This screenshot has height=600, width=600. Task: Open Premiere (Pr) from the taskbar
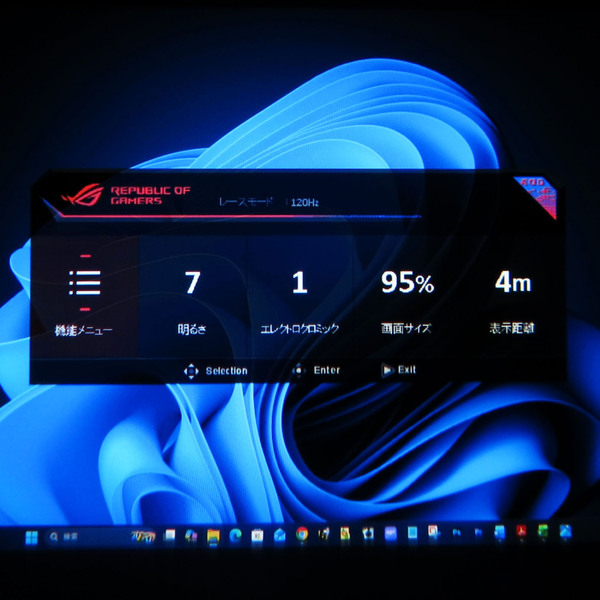point(478,532)
